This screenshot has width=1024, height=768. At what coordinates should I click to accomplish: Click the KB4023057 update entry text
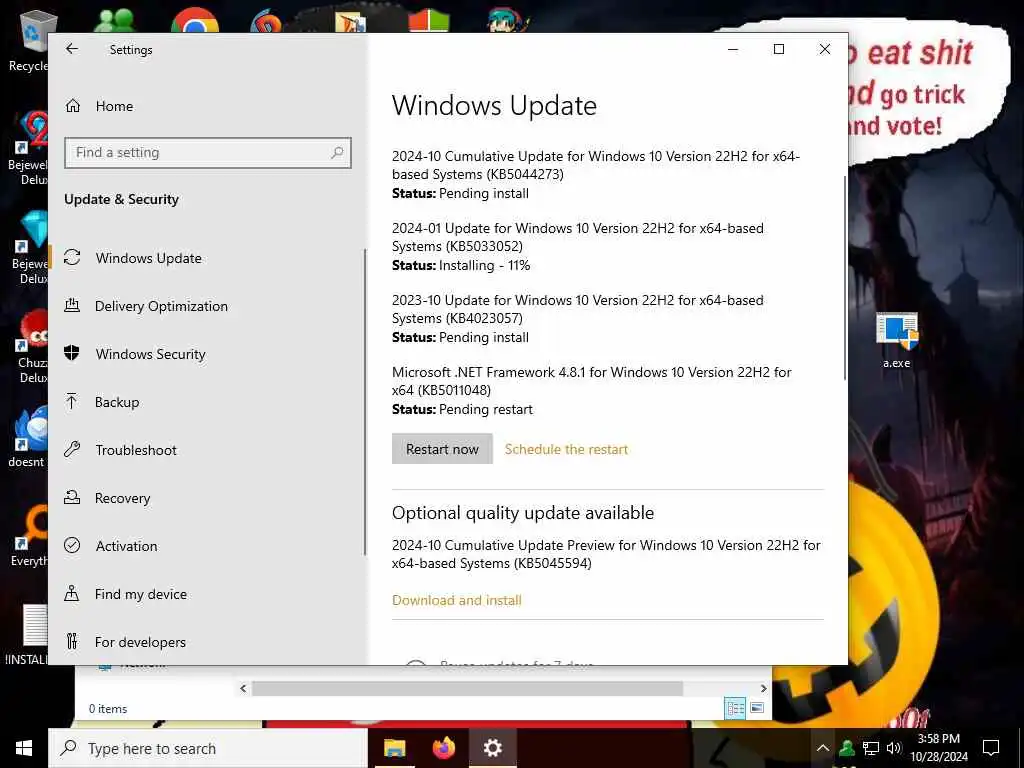click(577, 309)
